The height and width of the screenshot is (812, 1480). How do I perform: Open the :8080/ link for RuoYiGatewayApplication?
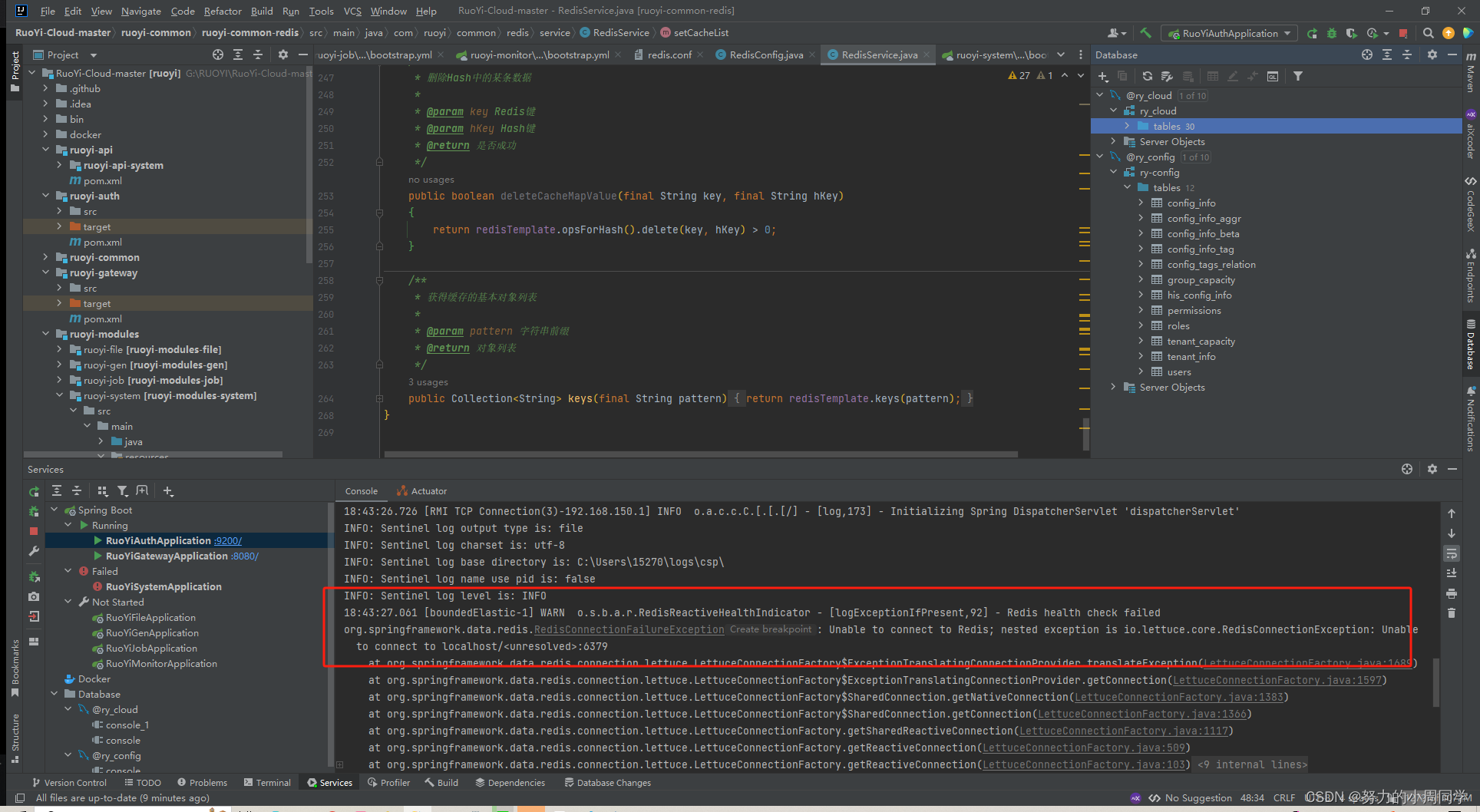245,556
